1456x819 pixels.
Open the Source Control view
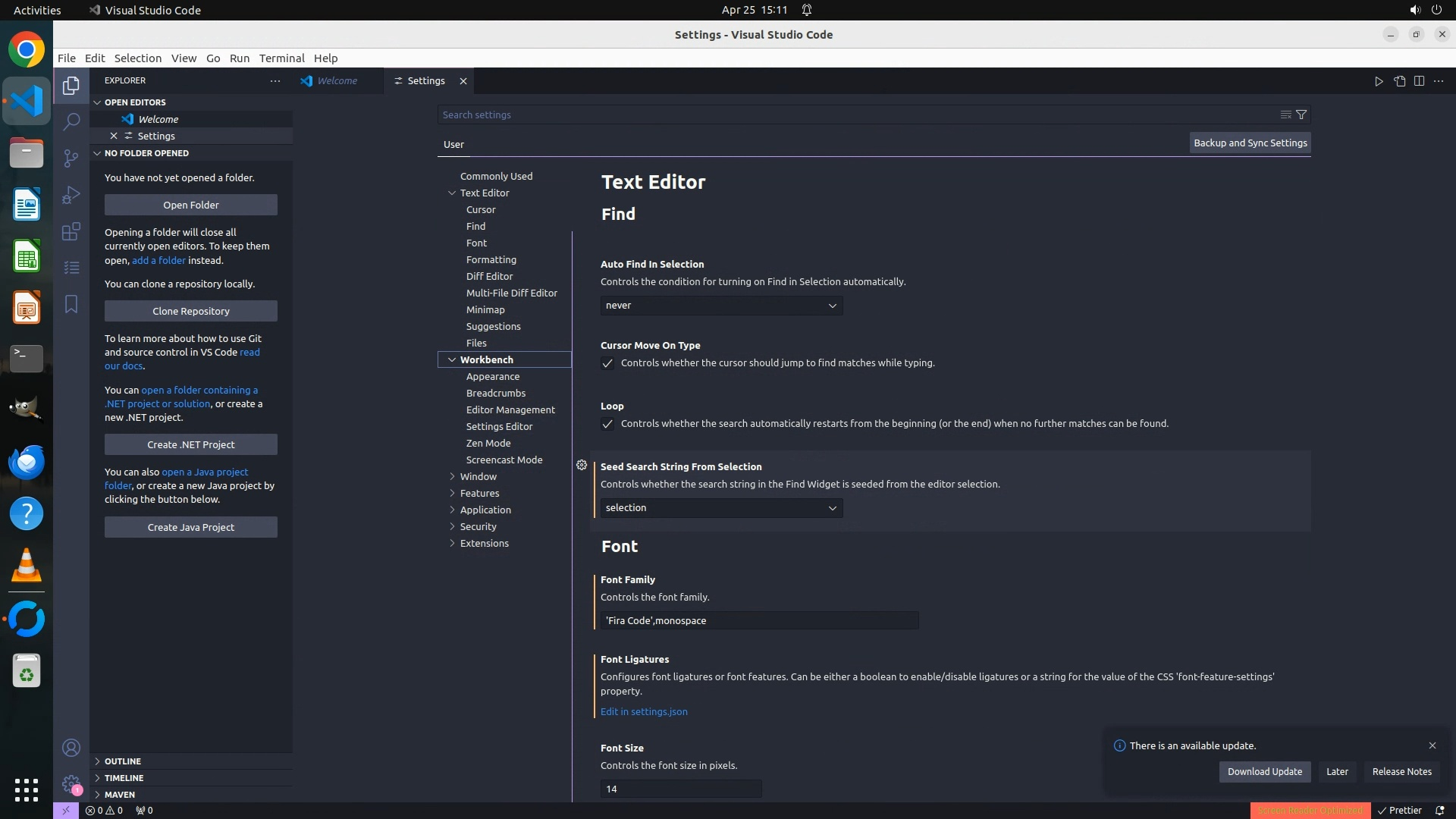tap(71, 158)
